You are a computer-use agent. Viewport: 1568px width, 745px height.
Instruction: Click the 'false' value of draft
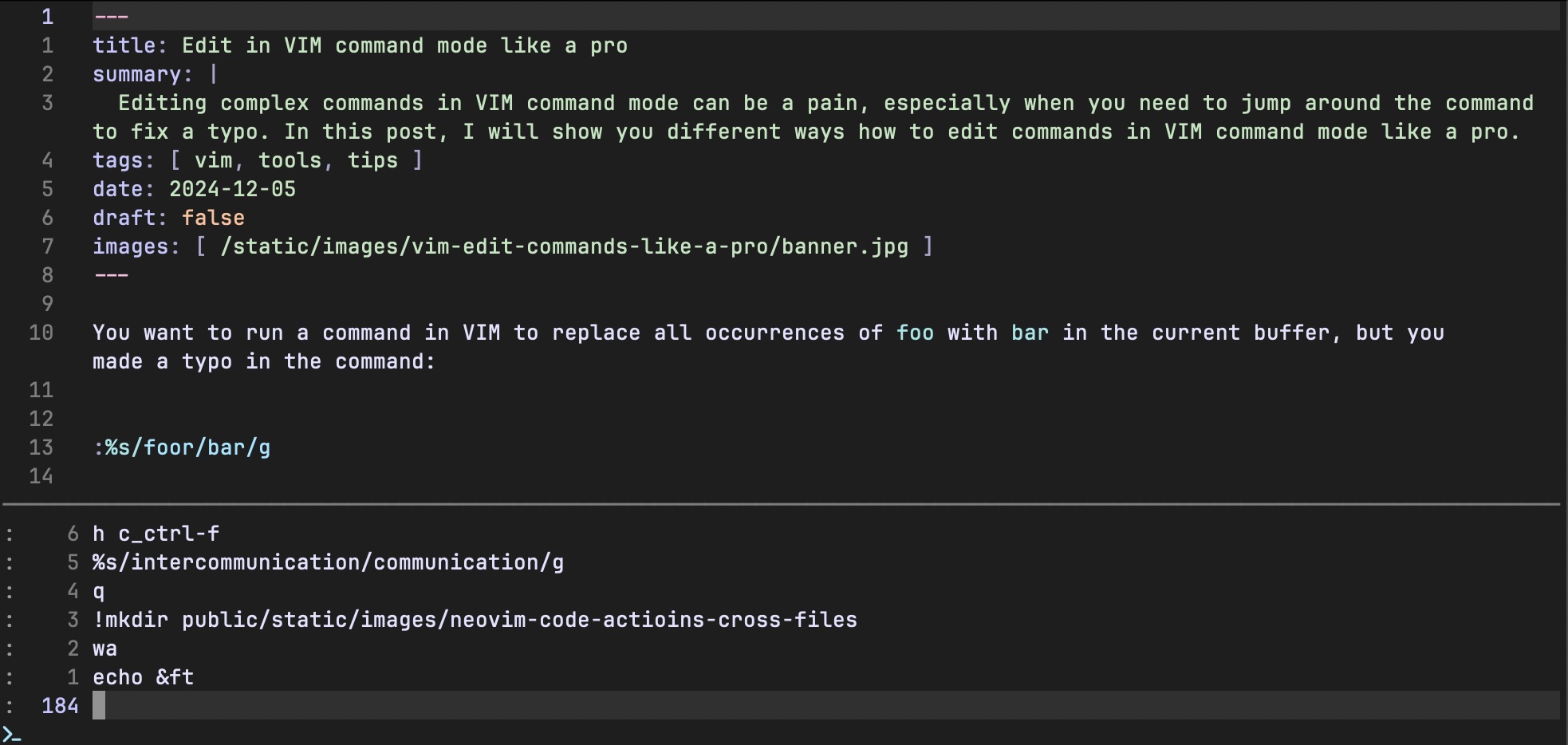(x=213, y=218)
